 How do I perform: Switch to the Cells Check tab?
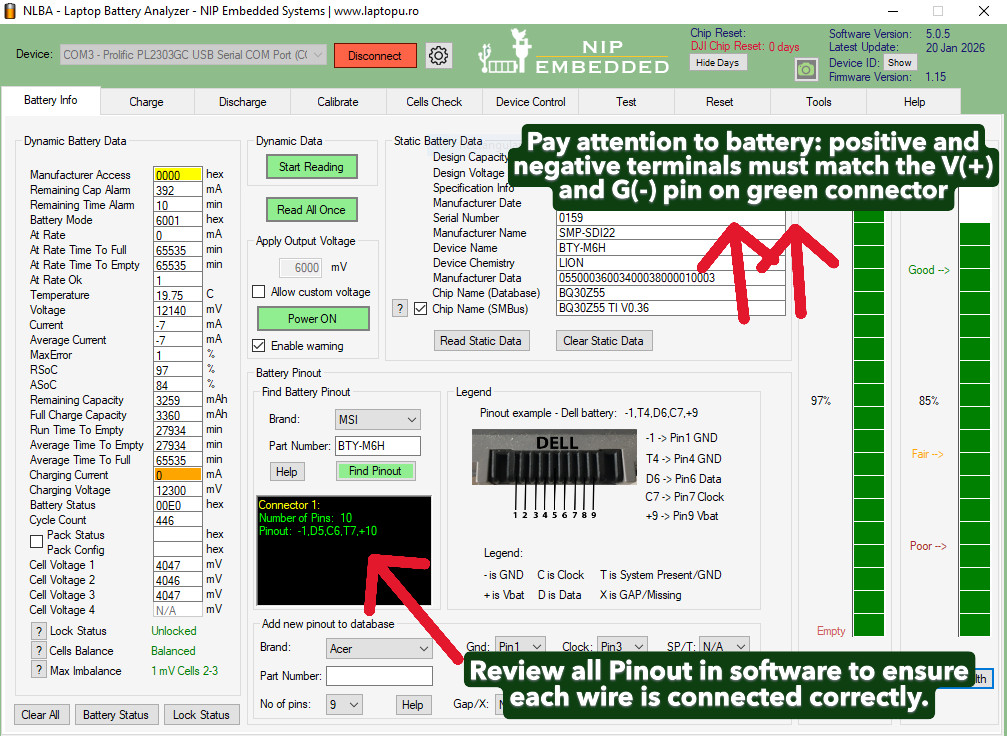click(434, 101)
